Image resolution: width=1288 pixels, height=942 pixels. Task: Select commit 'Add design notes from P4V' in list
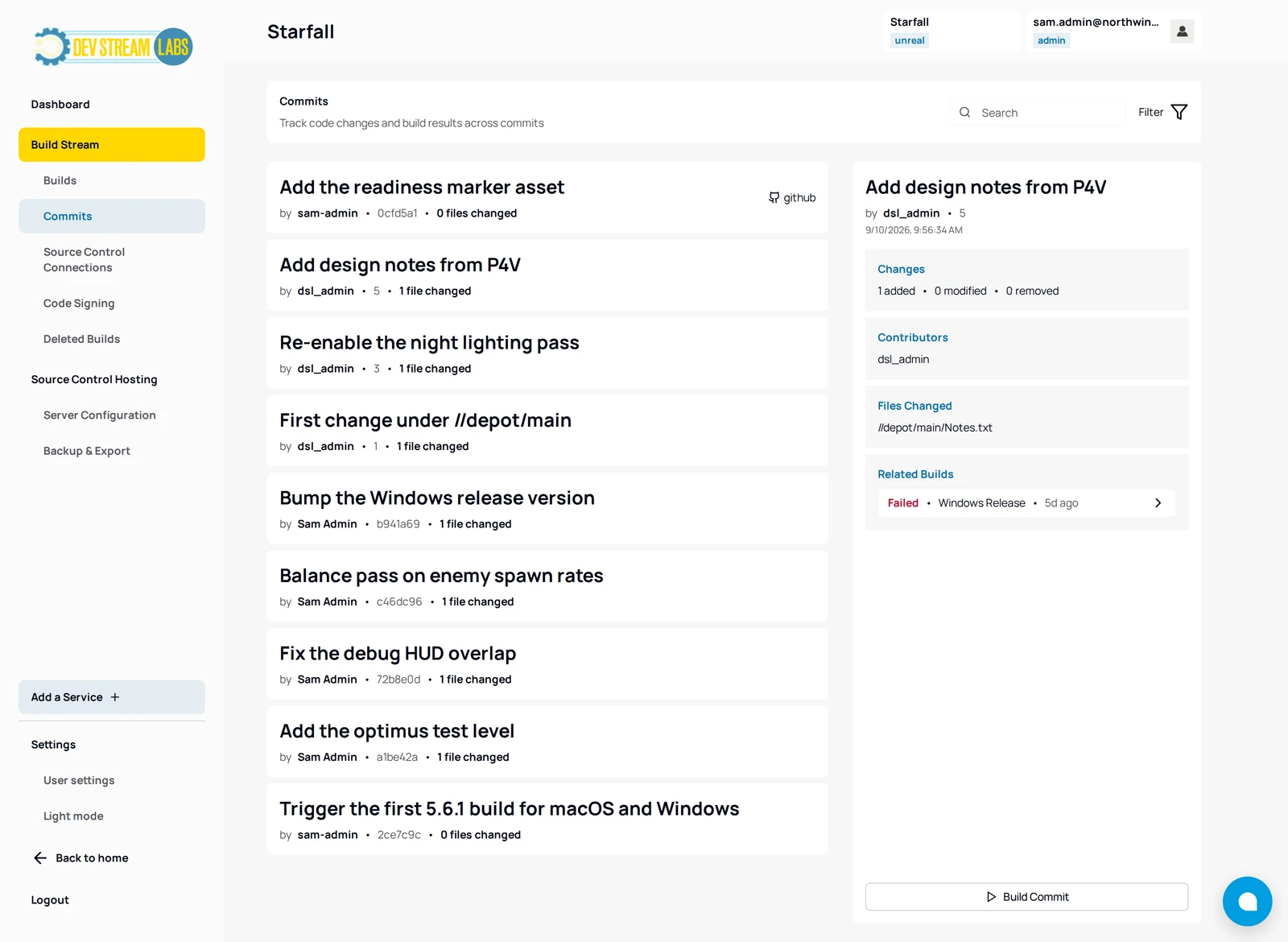[x=547, y=275]
